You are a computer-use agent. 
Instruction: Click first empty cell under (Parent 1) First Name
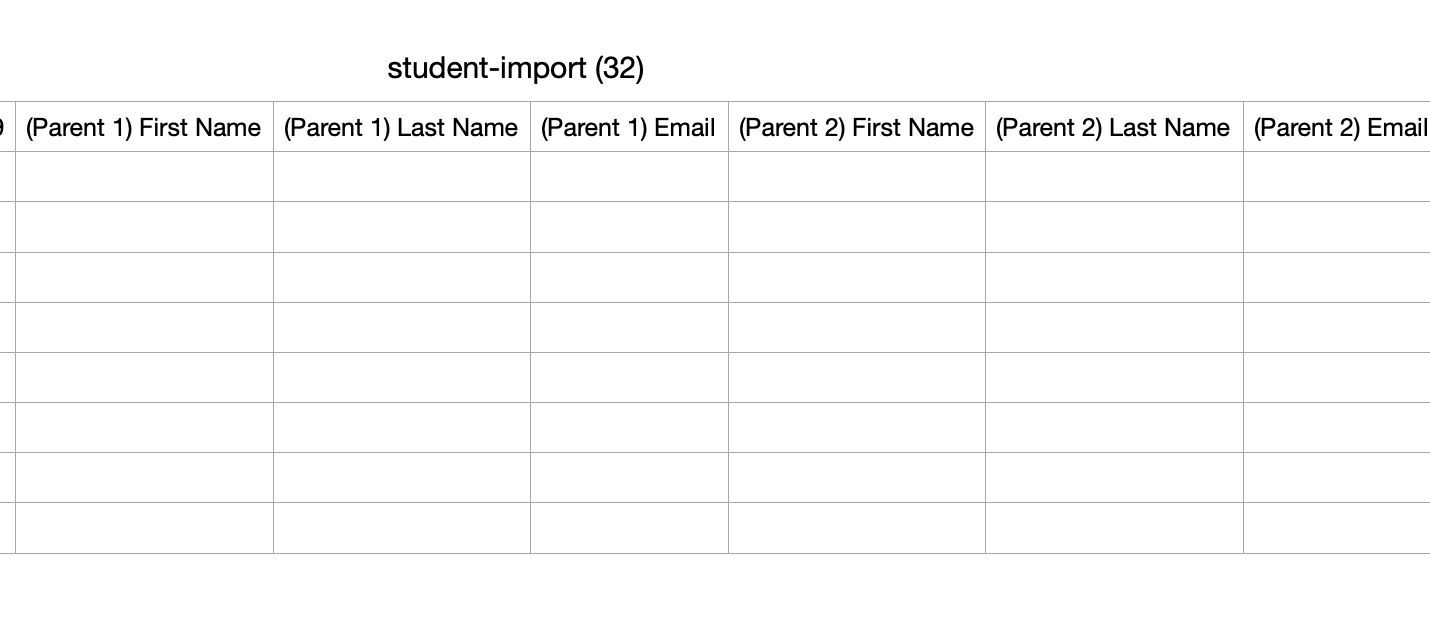pos(144,177)
